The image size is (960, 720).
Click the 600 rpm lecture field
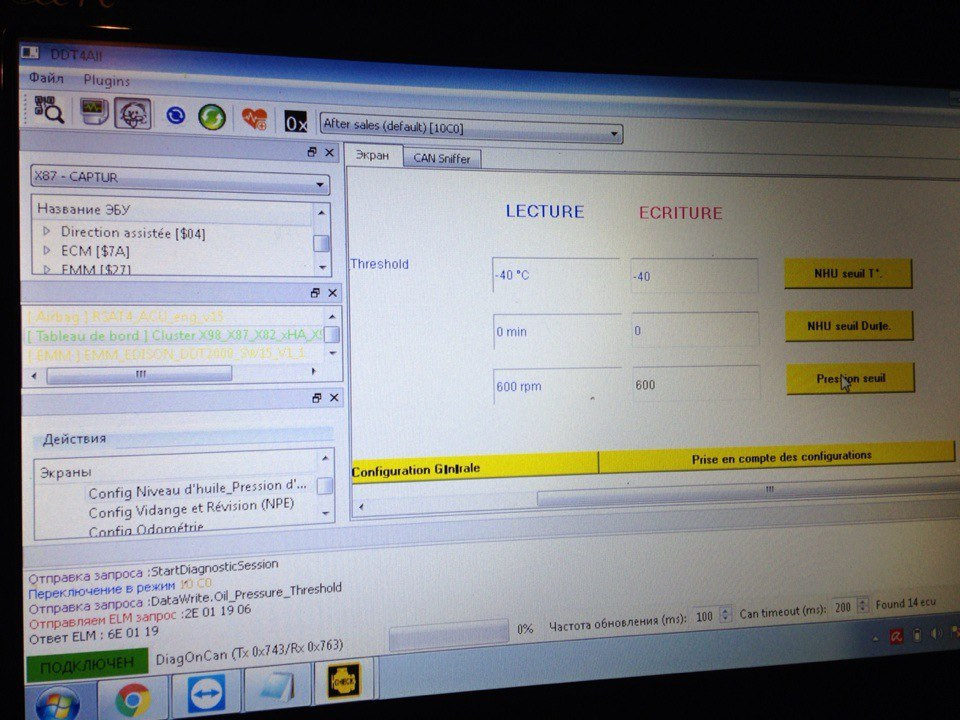point(557,386)
